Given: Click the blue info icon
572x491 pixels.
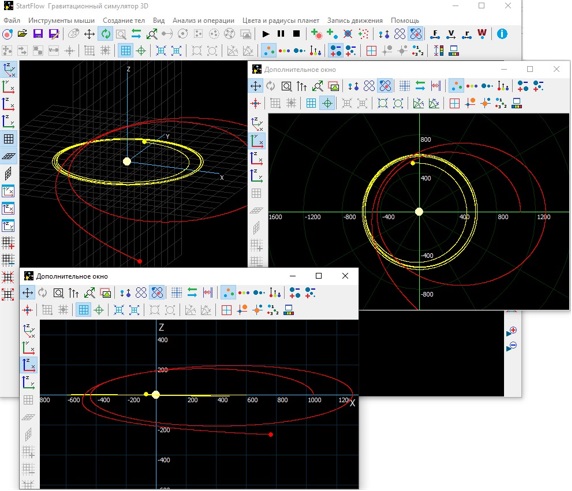Looking at the screenshot, I should pos(502,34).
